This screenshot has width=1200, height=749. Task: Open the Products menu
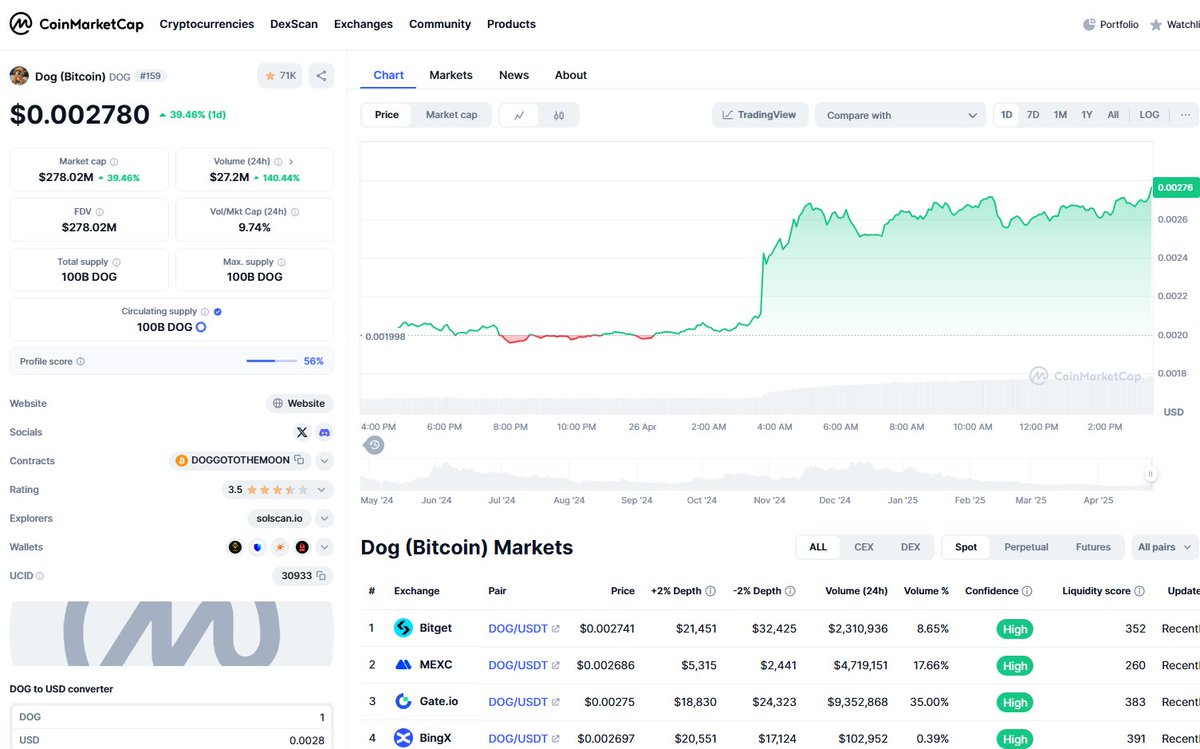tap(511, 24)
